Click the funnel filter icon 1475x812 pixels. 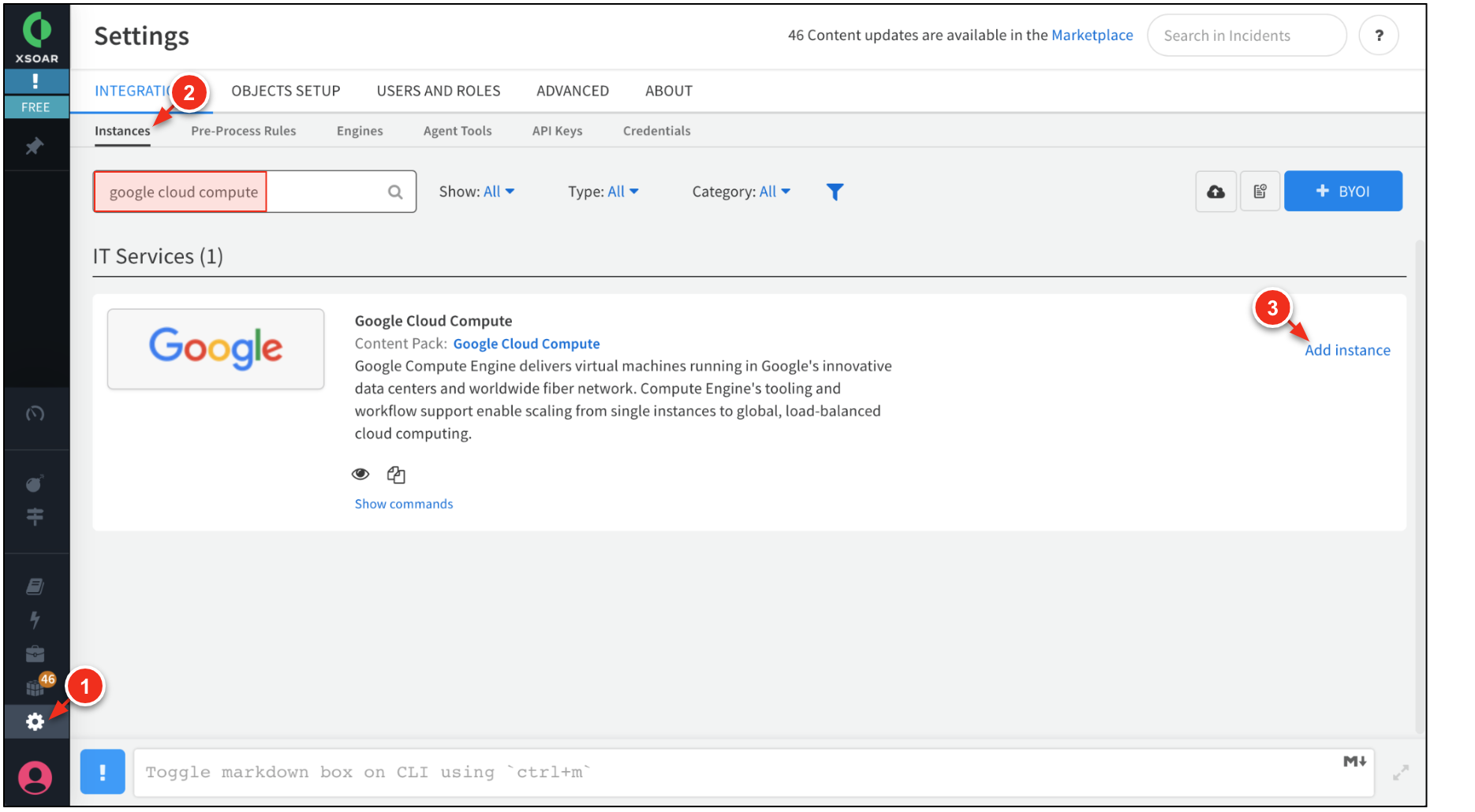click(835, 192)
